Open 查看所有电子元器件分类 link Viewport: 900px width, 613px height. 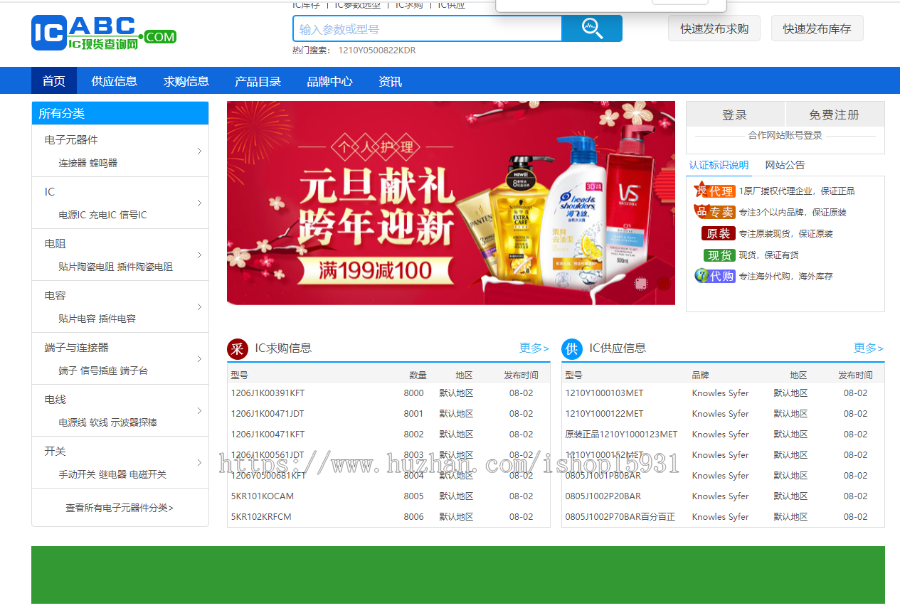[119, 507]
